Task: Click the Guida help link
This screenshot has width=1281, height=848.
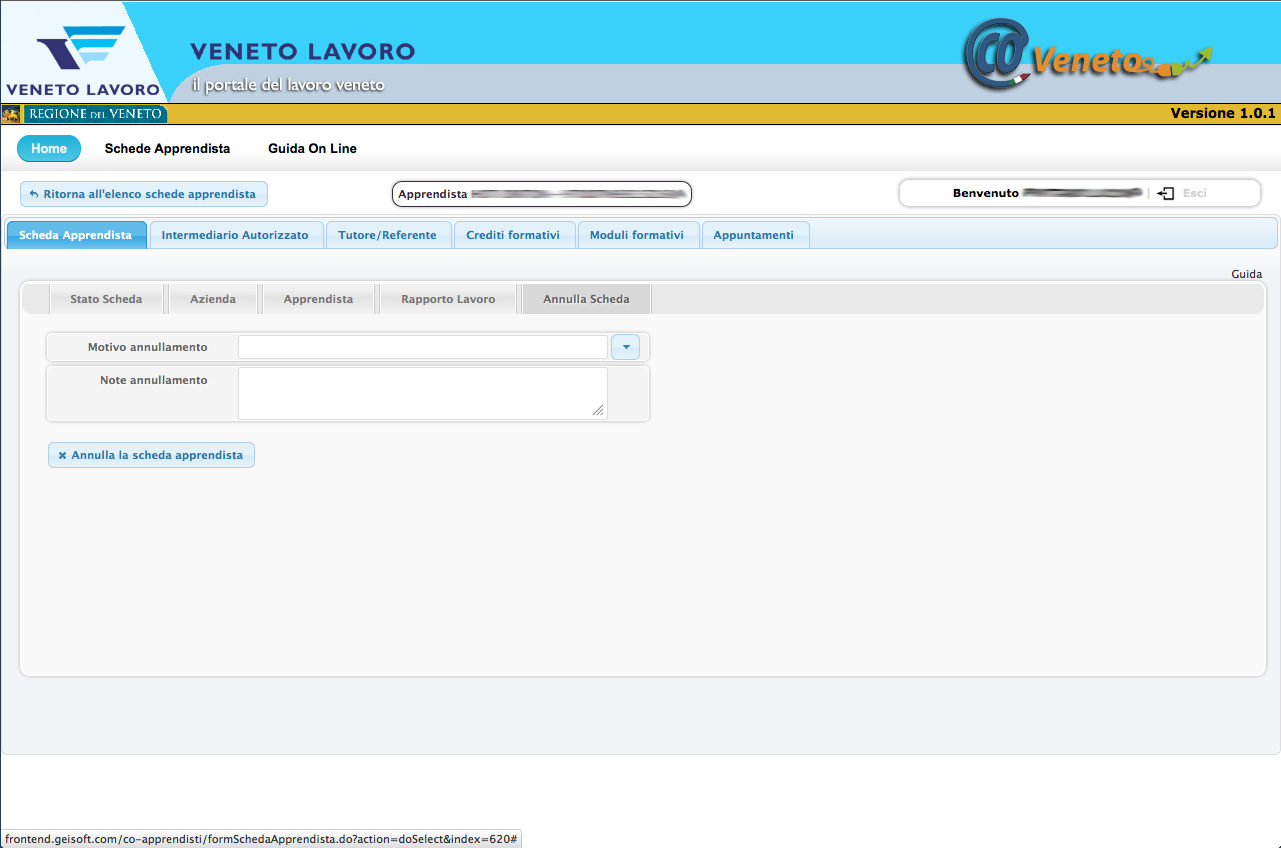Action: 1246,274
